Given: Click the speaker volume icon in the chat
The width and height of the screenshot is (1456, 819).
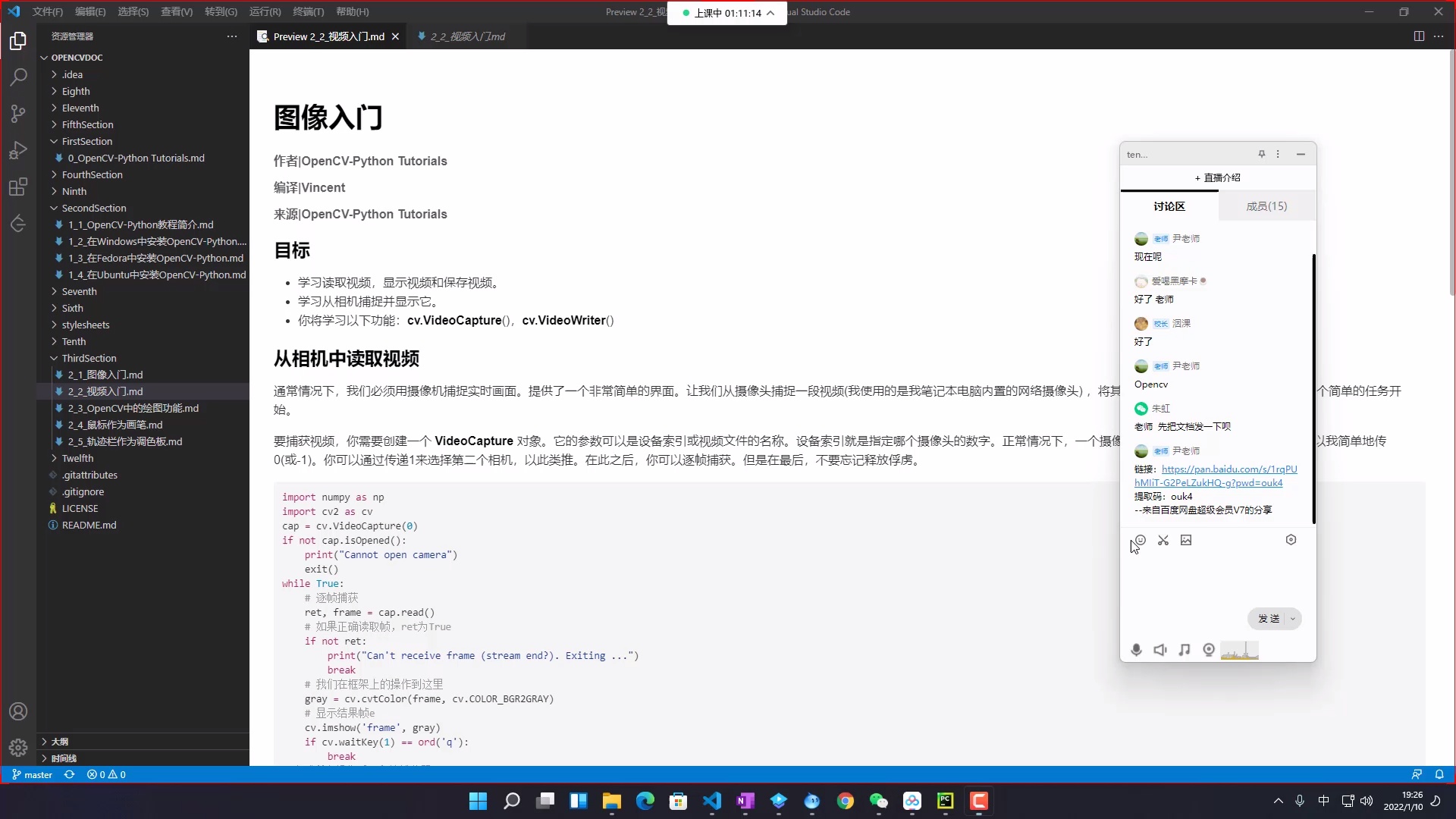Looking at the screenshot, I should [1160, 650].
